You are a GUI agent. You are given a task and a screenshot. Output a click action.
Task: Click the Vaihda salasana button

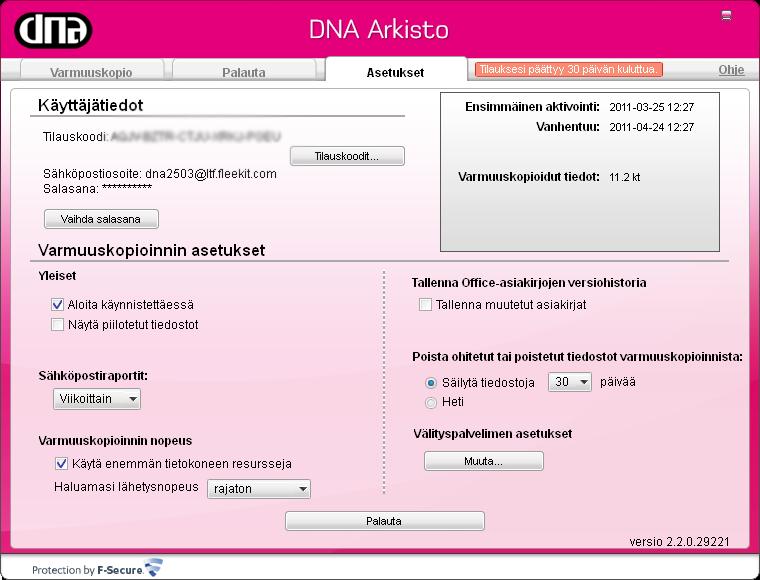tap(101, 219)
